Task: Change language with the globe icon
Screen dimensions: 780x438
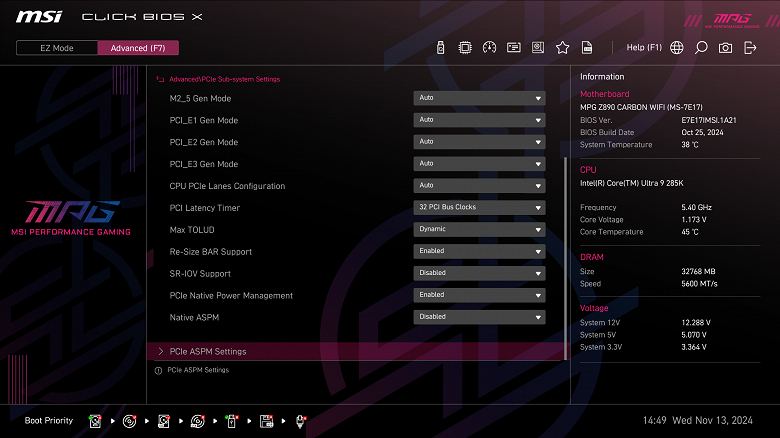Action: pyautogui.click(x=677, y=48)
